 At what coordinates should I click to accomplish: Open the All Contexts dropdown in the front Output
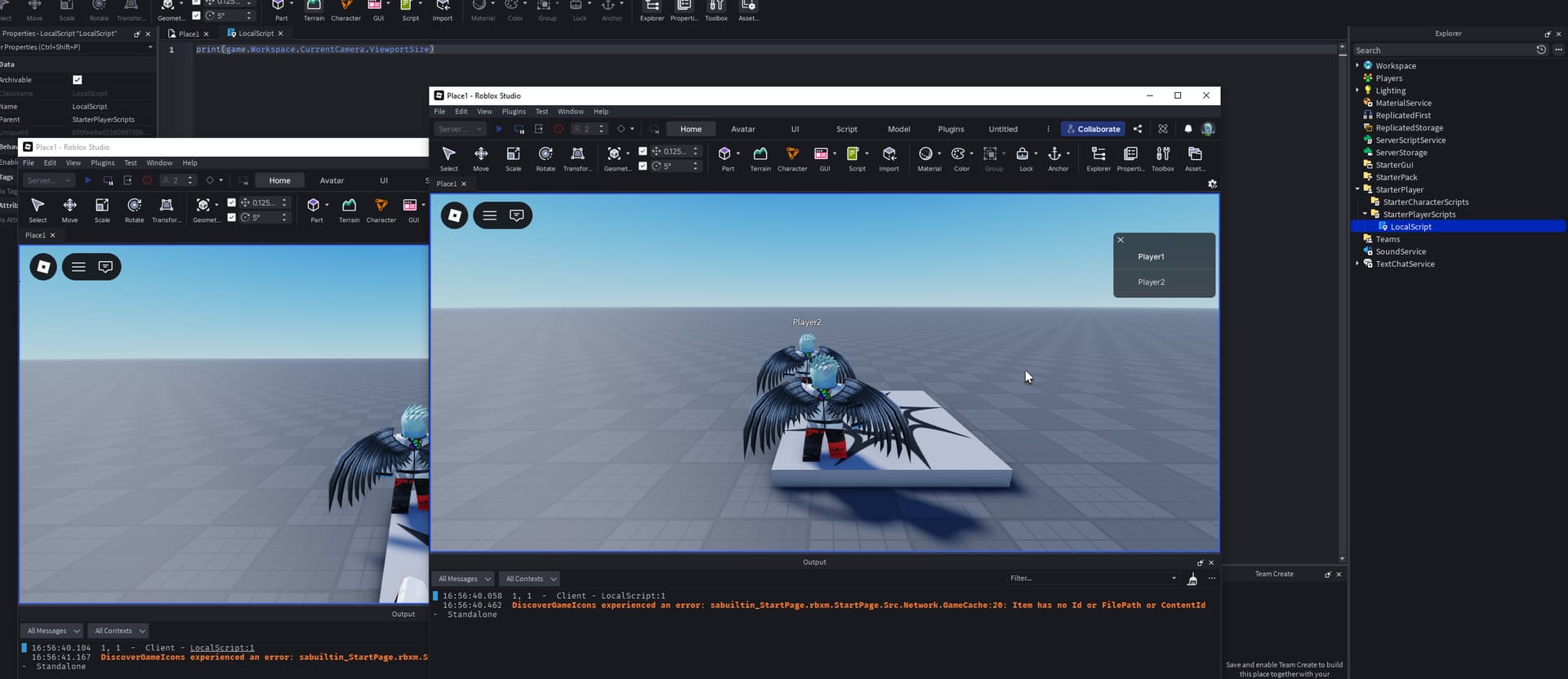point(529,579)
